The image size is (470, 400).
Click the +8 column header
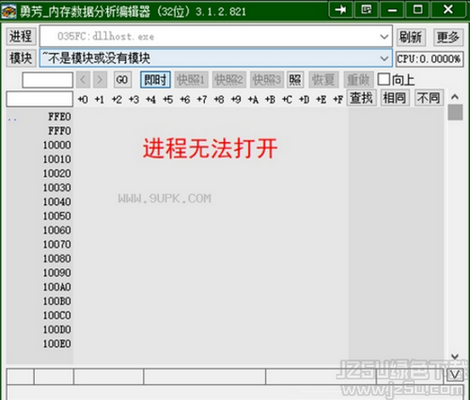pos(219,99)
